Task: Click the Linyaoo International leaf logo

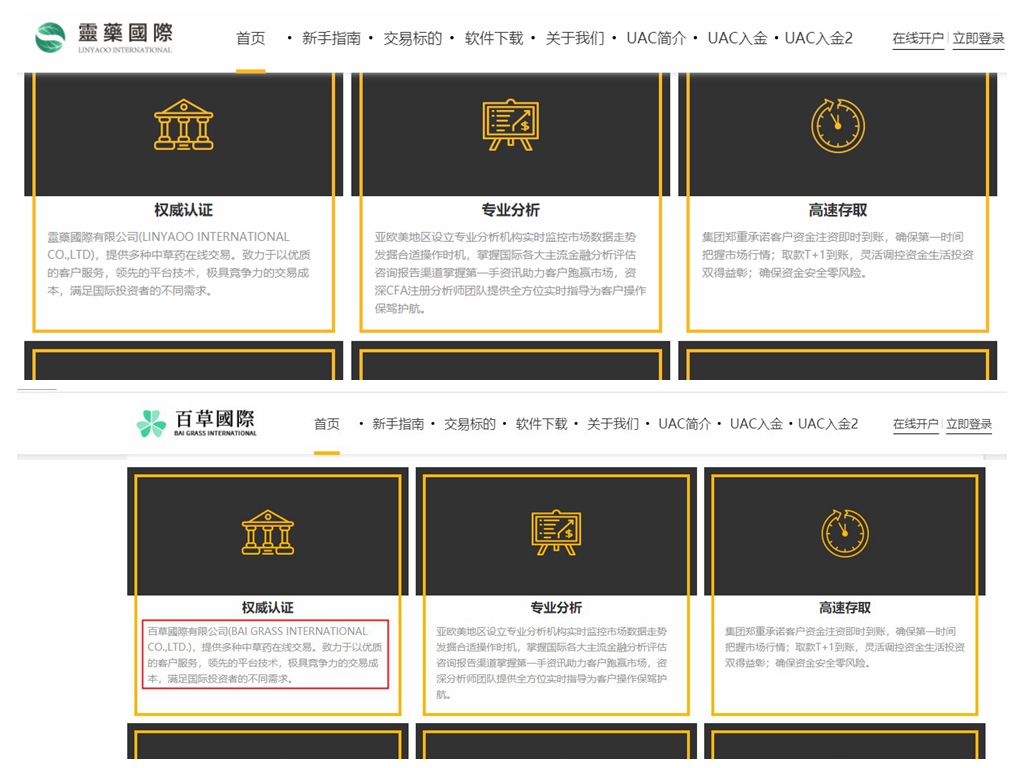Action: pyautogui.click(x=50, y=38)
